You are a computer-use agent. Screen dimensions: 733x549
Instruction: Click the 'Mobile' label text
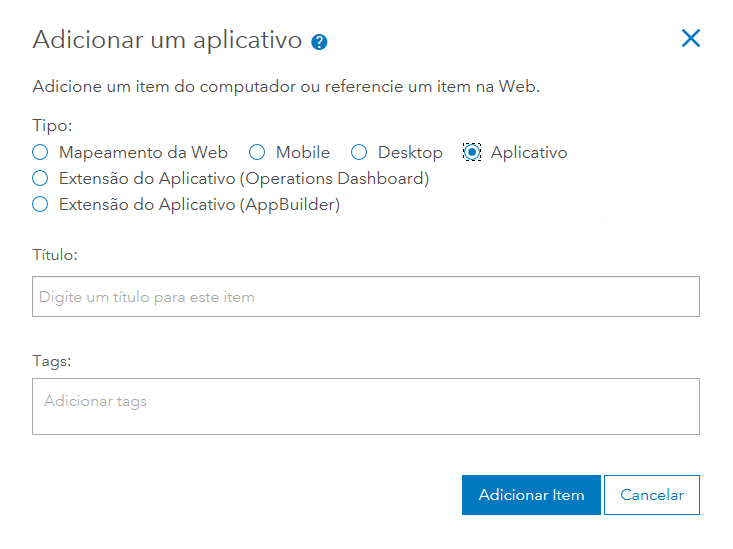click(303, 153)
